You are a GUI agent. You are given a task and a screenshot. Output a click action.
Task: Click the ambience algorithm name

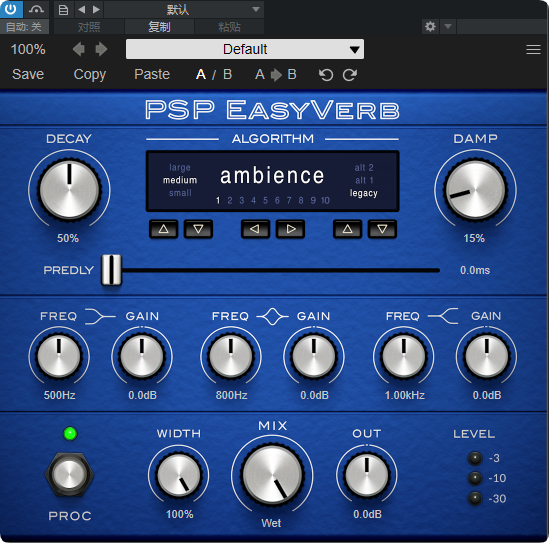pos(272,175)
